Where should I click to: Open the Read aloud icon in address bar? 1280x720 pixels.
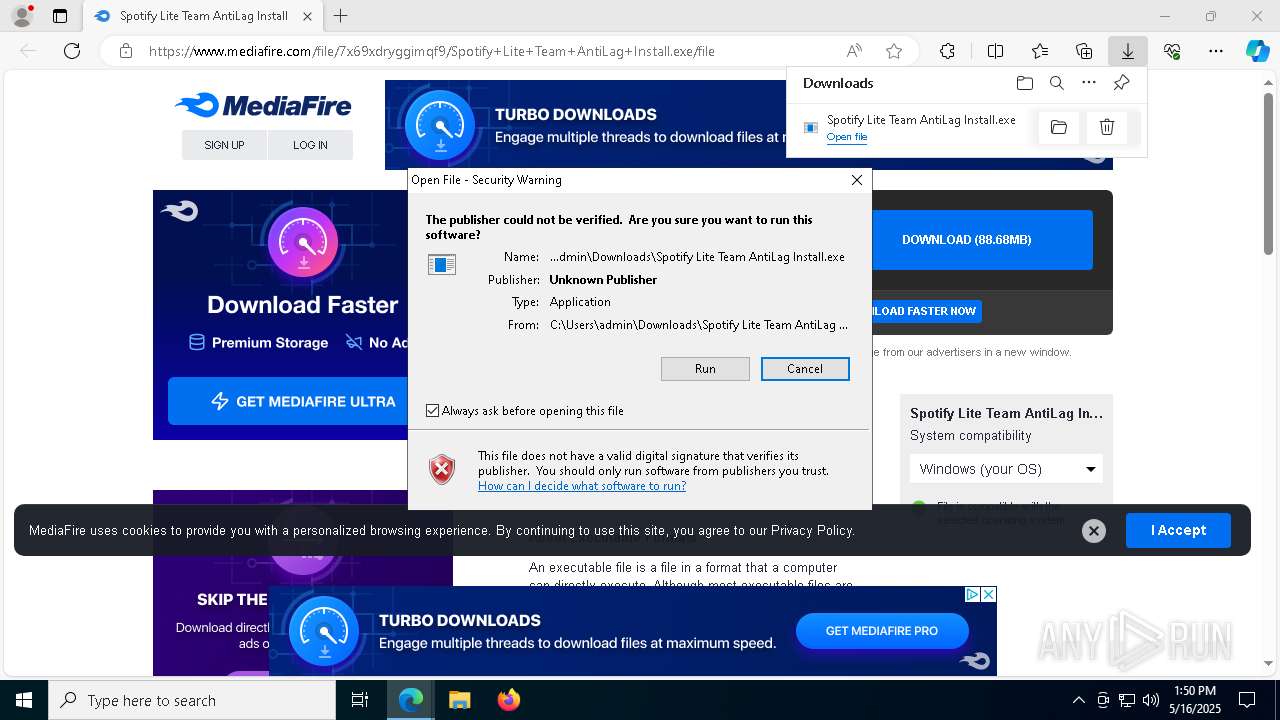click(x=854, y=51)
